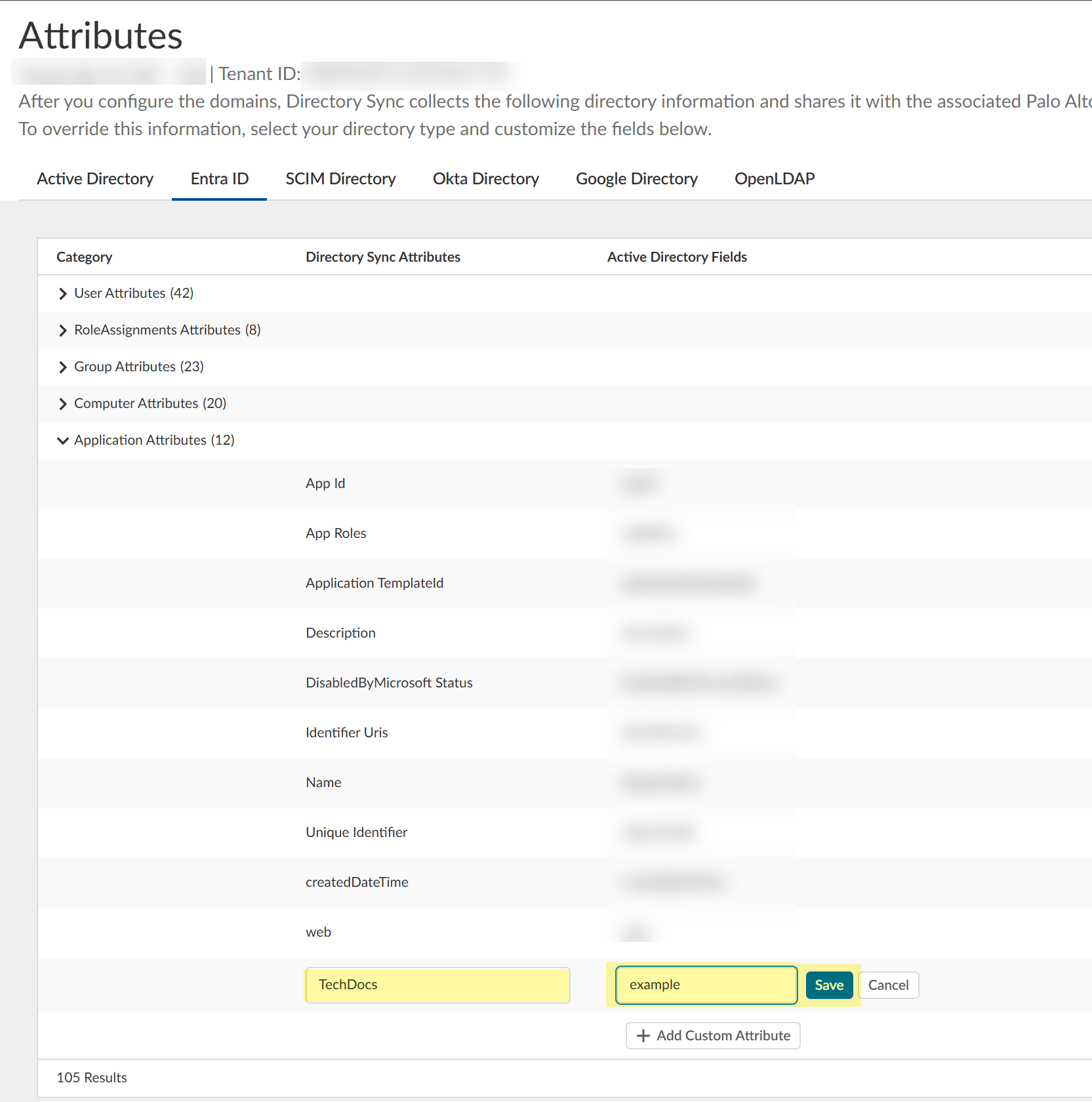
Task: Open the OpenLDAP tab
Action: (774, 179)
